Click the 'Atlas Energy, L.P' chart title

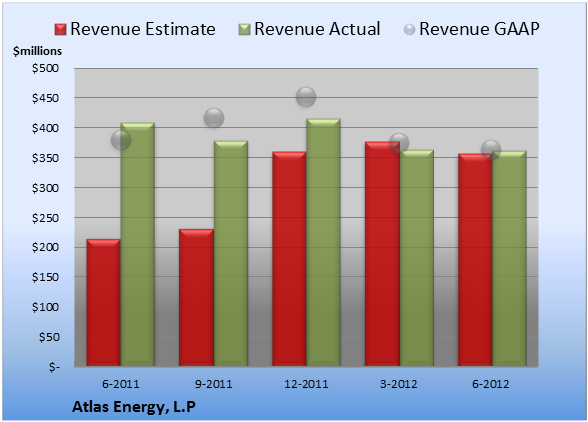pyautogui.click(x=134, y=407)
